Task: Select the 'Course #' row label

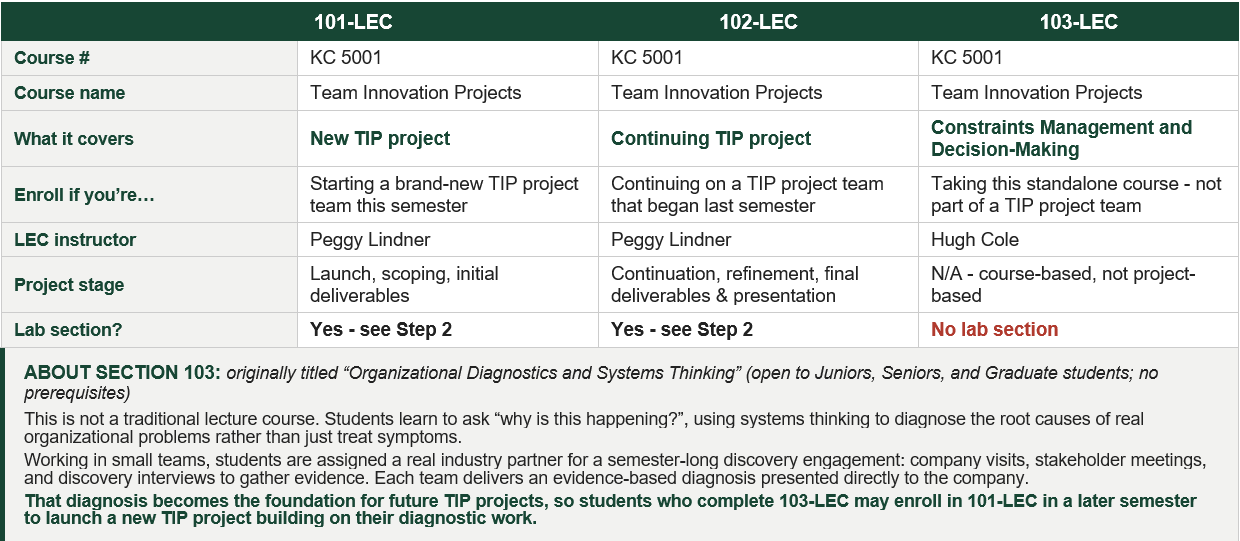Action: click(x=52, y=58)
